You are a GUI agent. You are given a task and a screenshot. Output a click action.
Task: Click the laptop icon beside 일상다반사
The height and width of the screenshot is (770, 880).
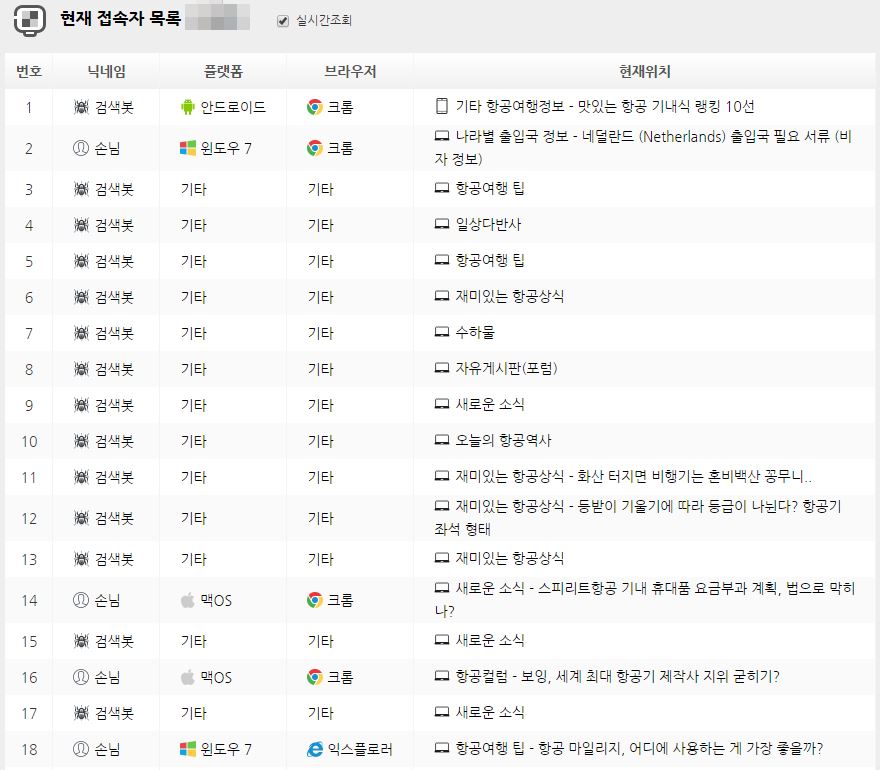click(442, 224)
